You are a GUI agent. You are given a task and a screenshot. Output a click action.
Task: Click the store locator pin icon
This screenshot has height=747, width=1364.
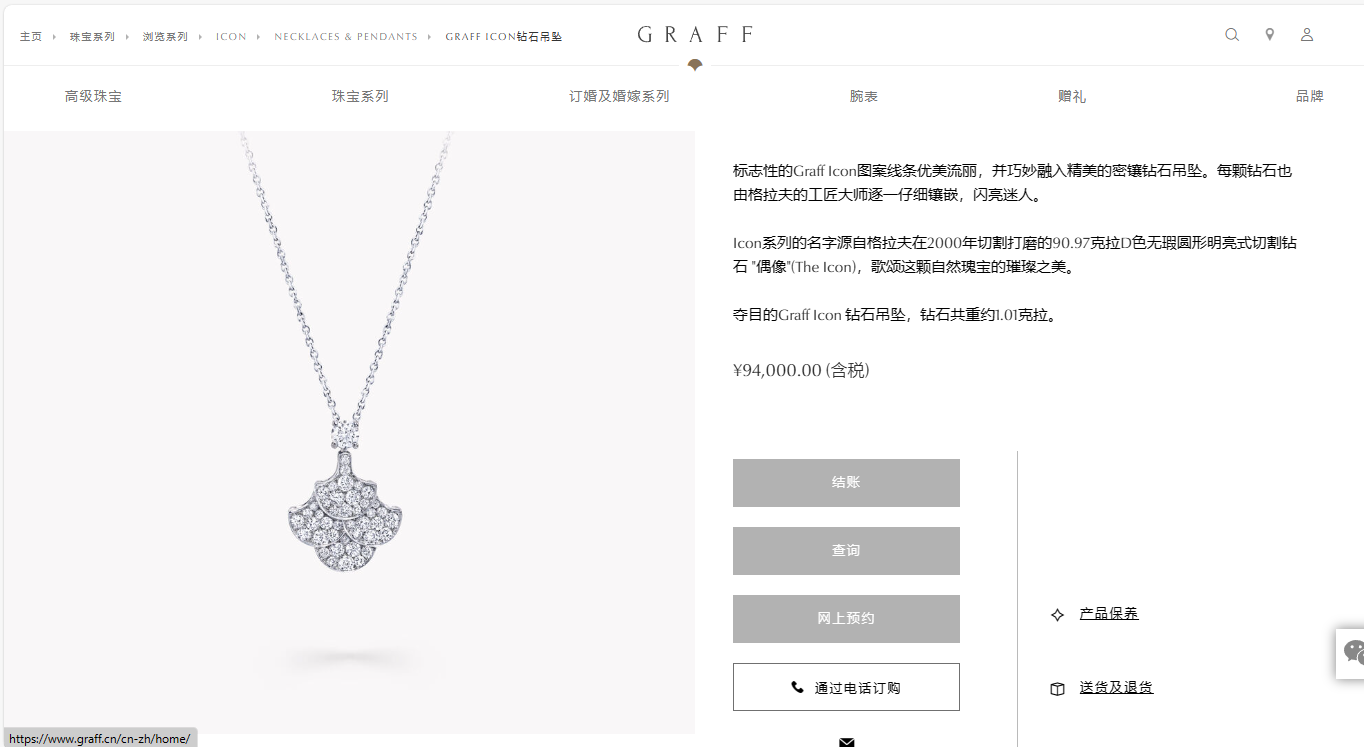pos(1270,35)
